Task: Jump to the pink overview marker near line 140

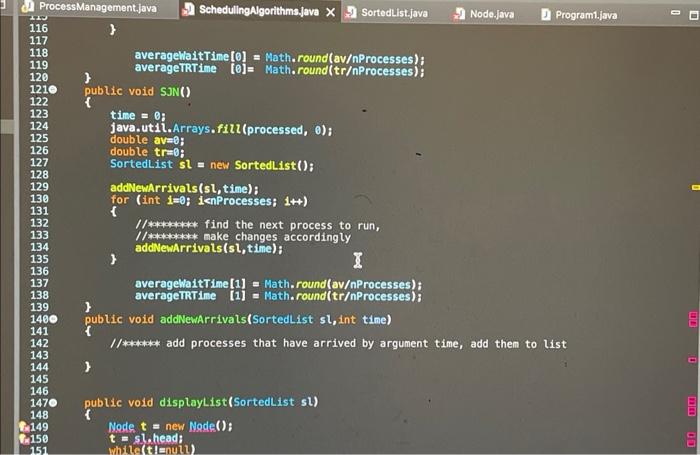Action: (693, 319)
